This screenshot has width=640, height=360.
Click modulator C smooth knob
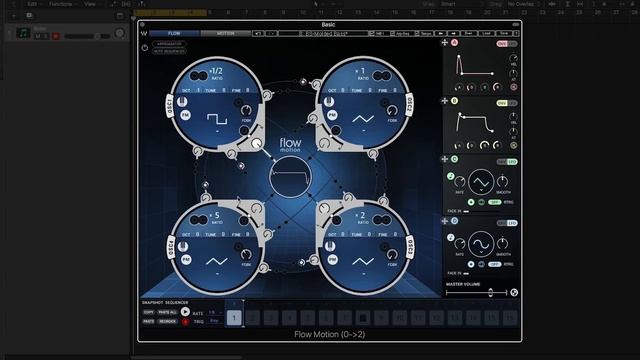pyautogui.click(x=502, y=181)
